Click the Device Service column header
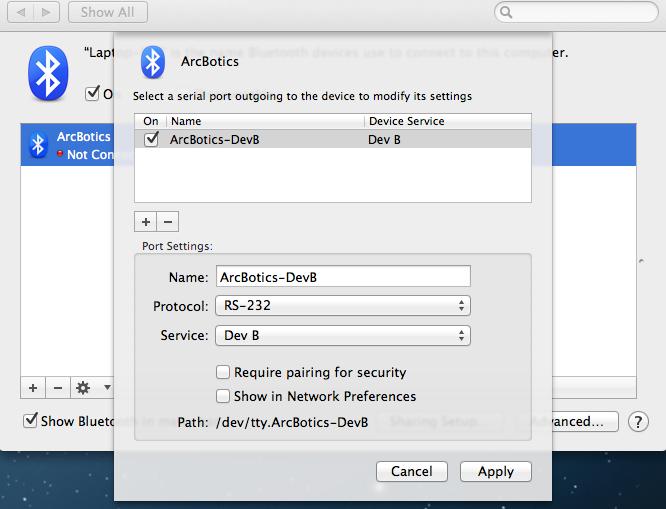 tap(448, 121)
